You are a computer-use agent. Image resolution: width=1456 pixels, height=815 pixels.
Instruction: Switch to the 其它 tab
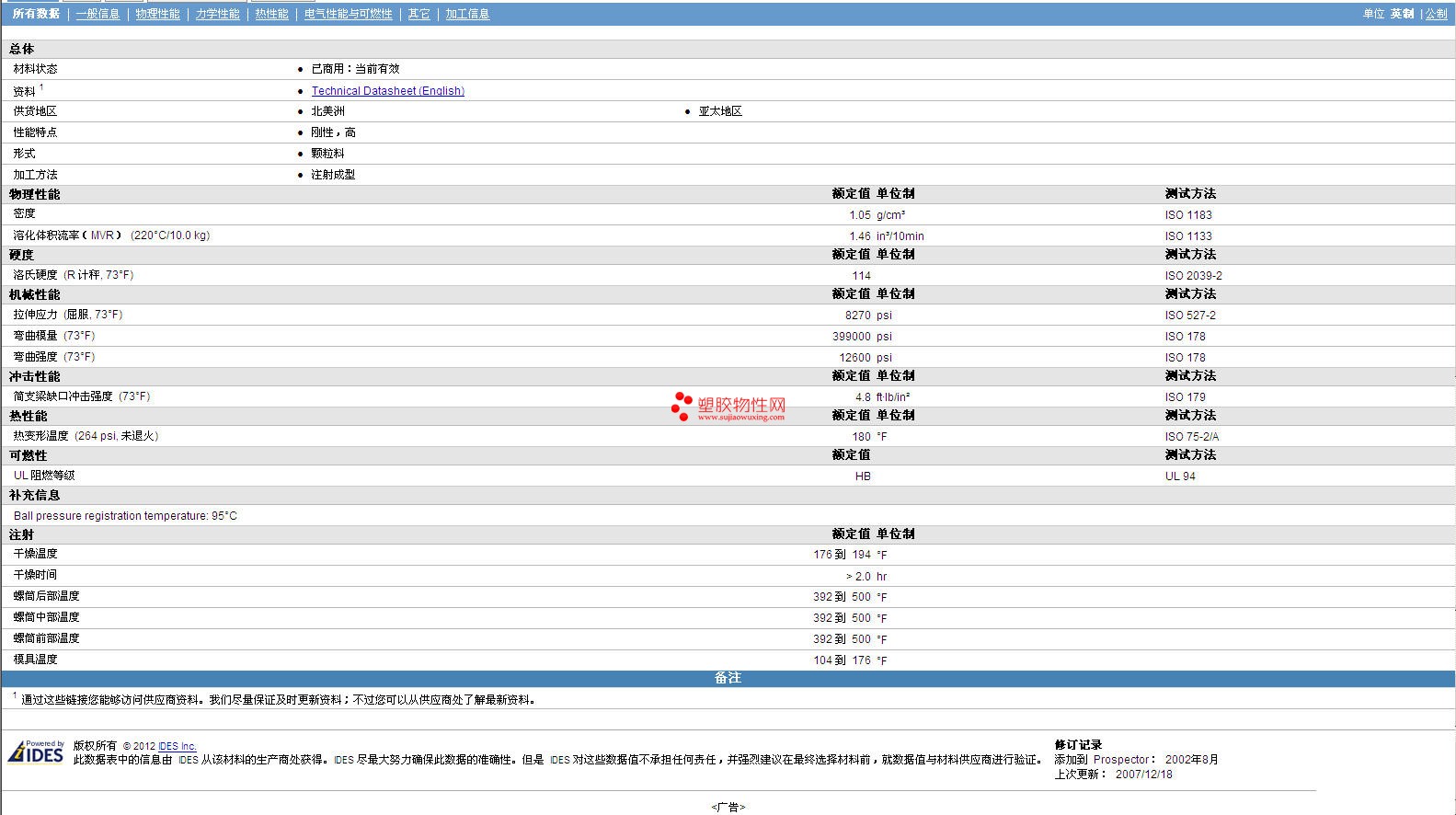click(418, 14)
